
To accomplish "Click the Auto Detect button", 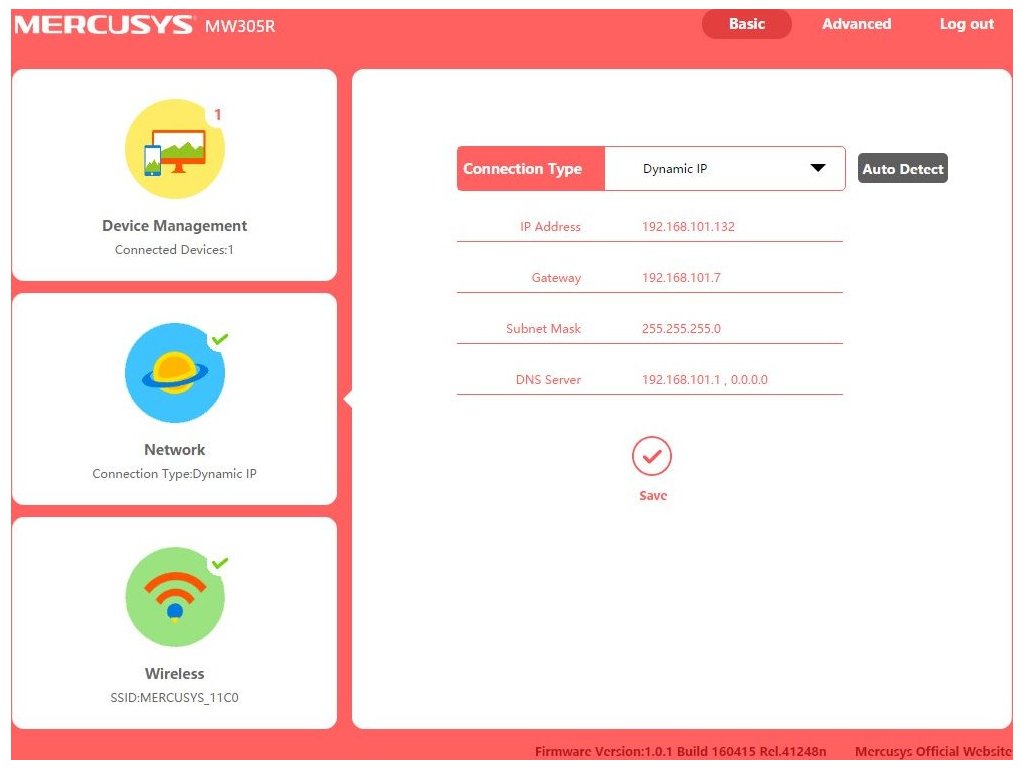I will [903, 168].
